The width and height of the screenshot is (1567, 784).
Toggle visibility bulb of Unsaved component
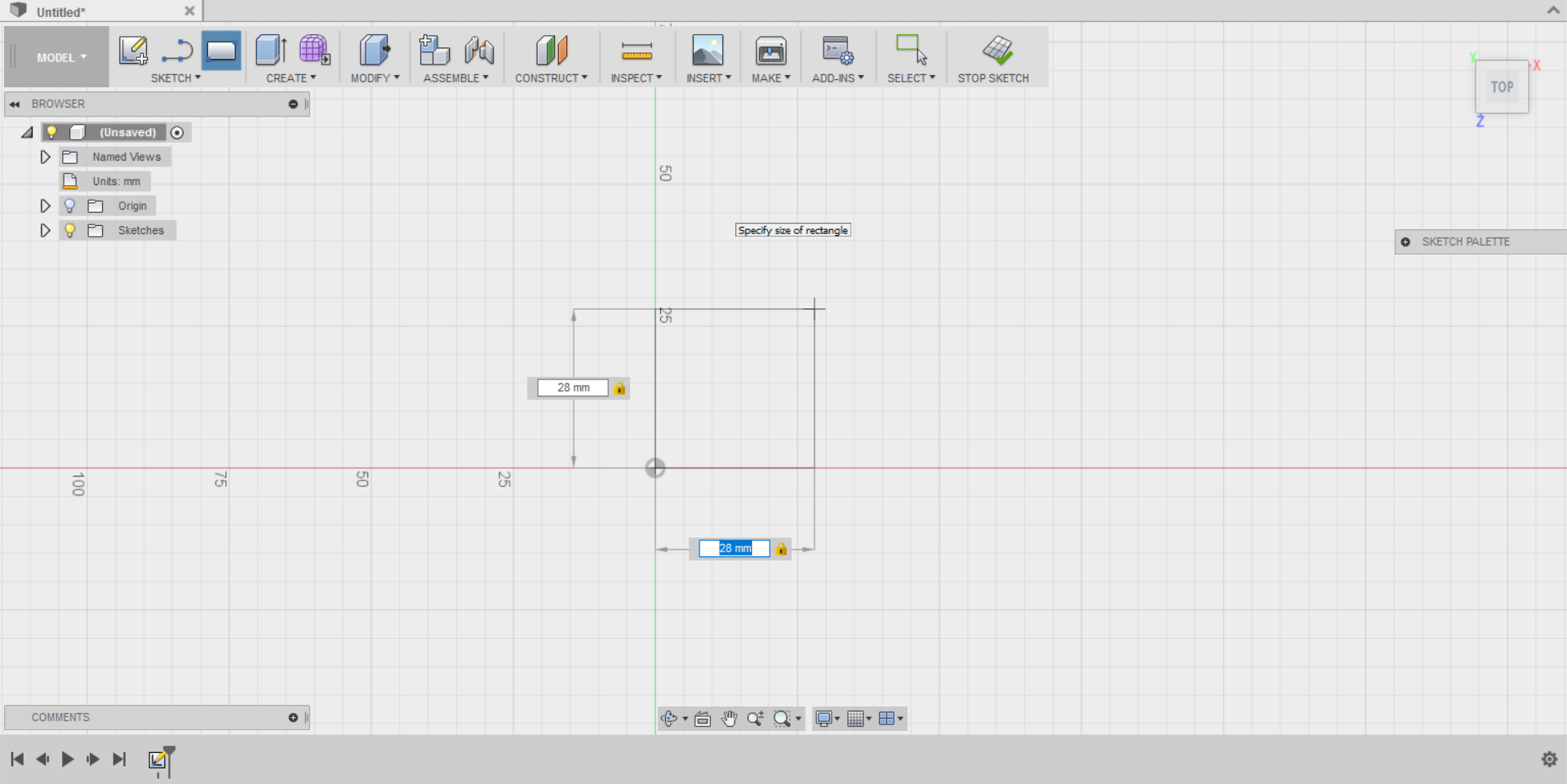[51, 132]
